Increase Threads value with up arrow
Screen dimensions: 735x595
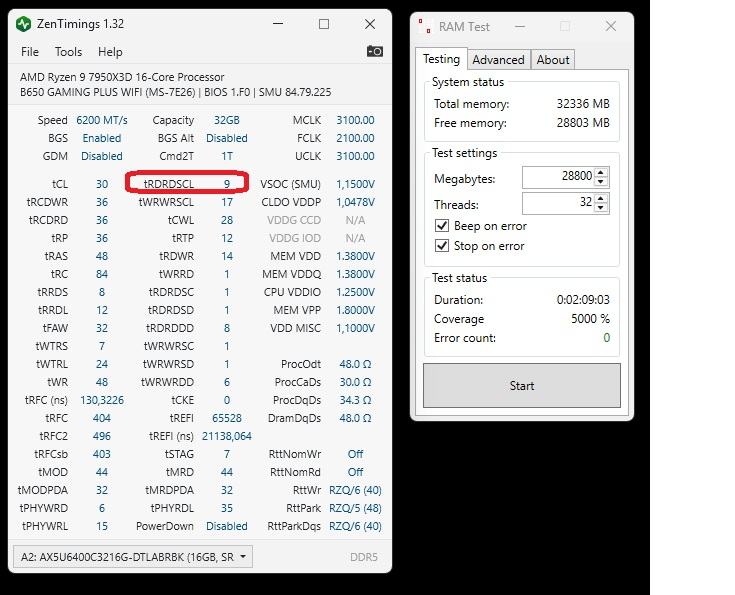pyautogui.click(x=601, y=198)
